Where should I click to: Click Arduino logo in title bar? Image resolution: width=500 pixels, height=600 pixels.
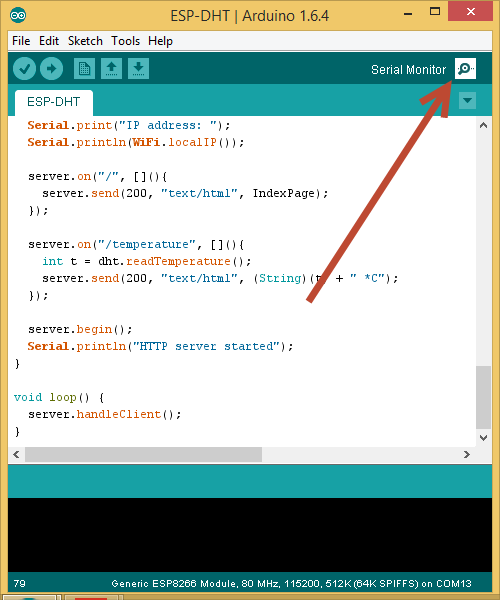pyautogui.click(x=18, y=15)
